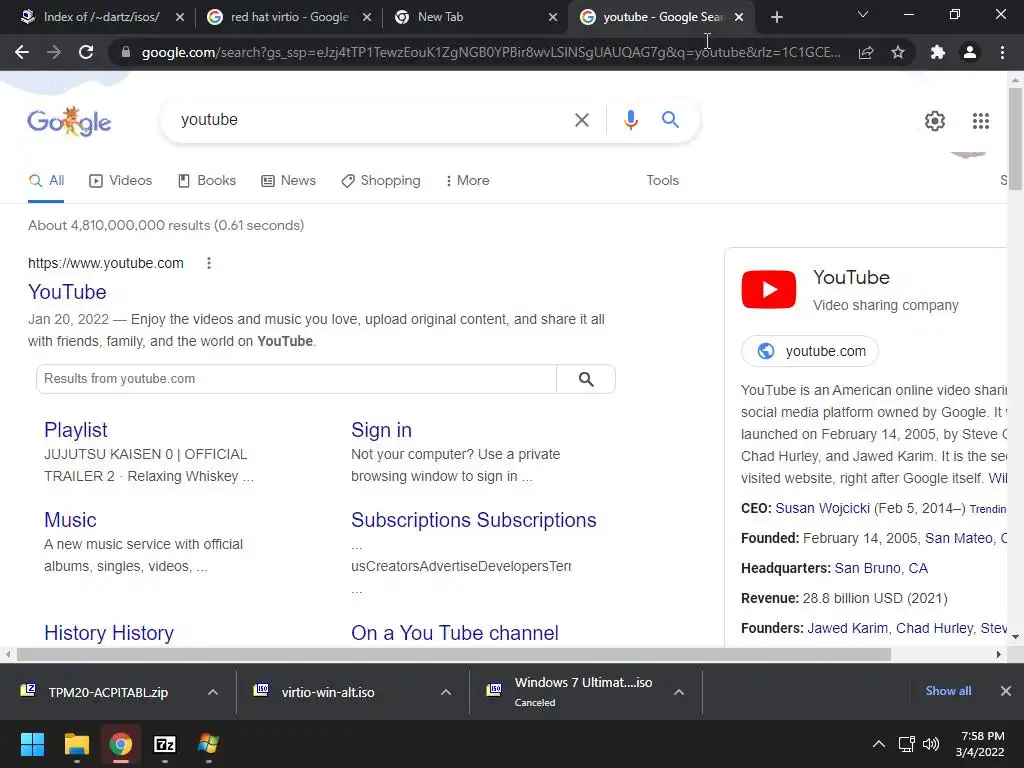Click the Chrome taskbar icon
Screen dimensions: 1024x768
[x=121, y=744]
